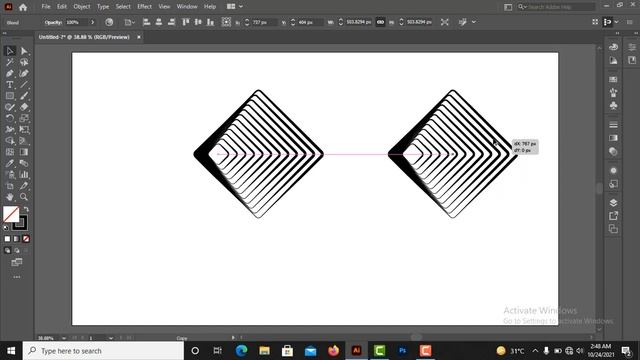Swap fill and stroke colors
This screenshot has height=360, width=640.
pyautogui.click(x=27, y=209)
